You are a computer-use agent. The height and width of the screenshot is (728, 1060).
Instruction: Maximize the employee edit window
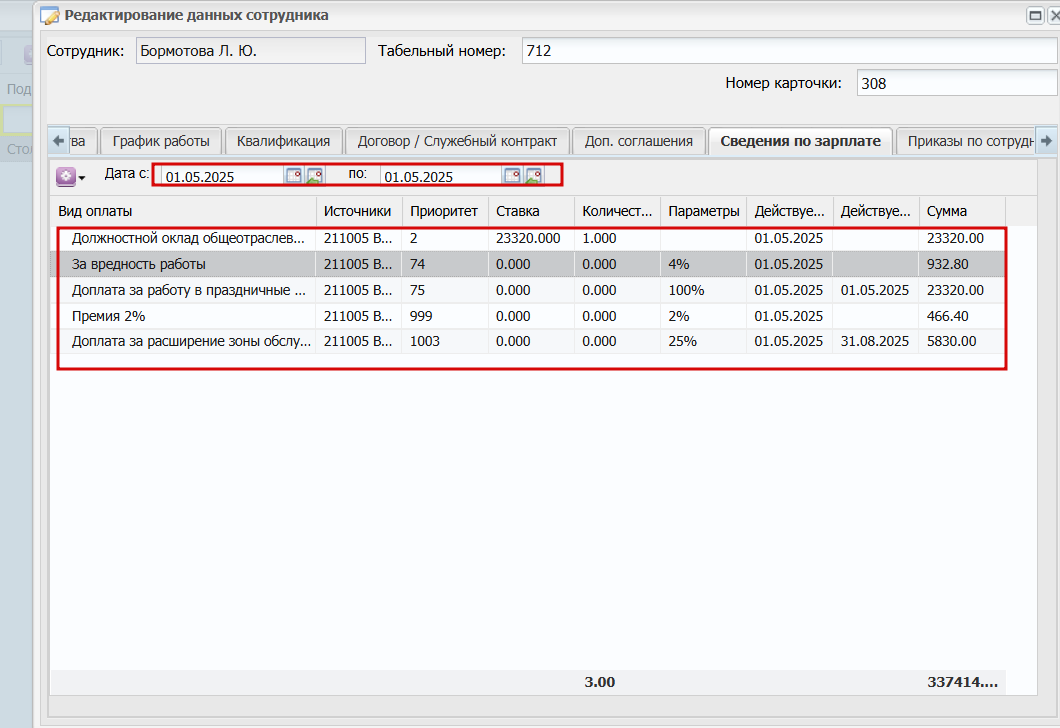[x=1035, y=16]
